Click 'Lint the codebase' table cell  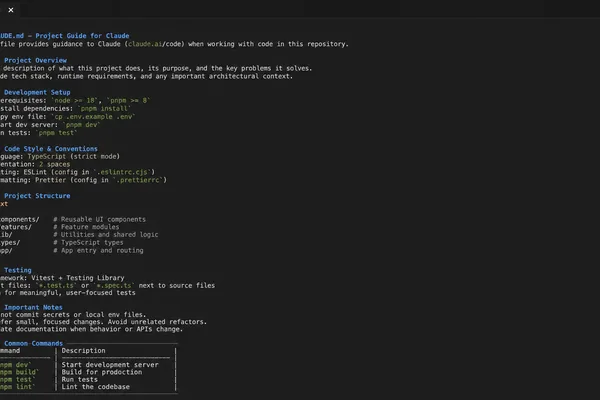pyautogui.click(x=96, y=387)
